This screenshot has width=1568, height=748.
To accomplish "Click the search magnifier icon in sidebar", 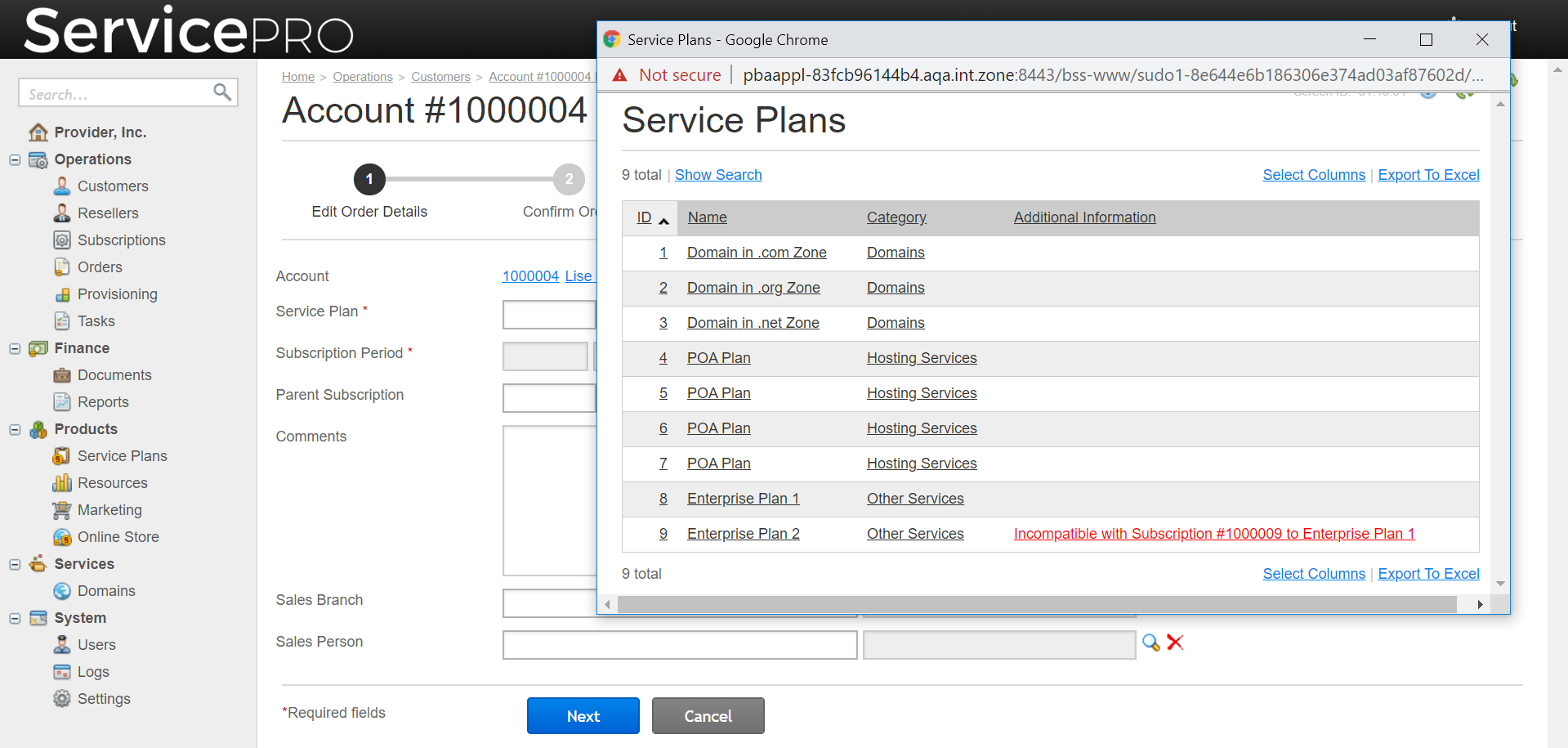I will 221,92.
